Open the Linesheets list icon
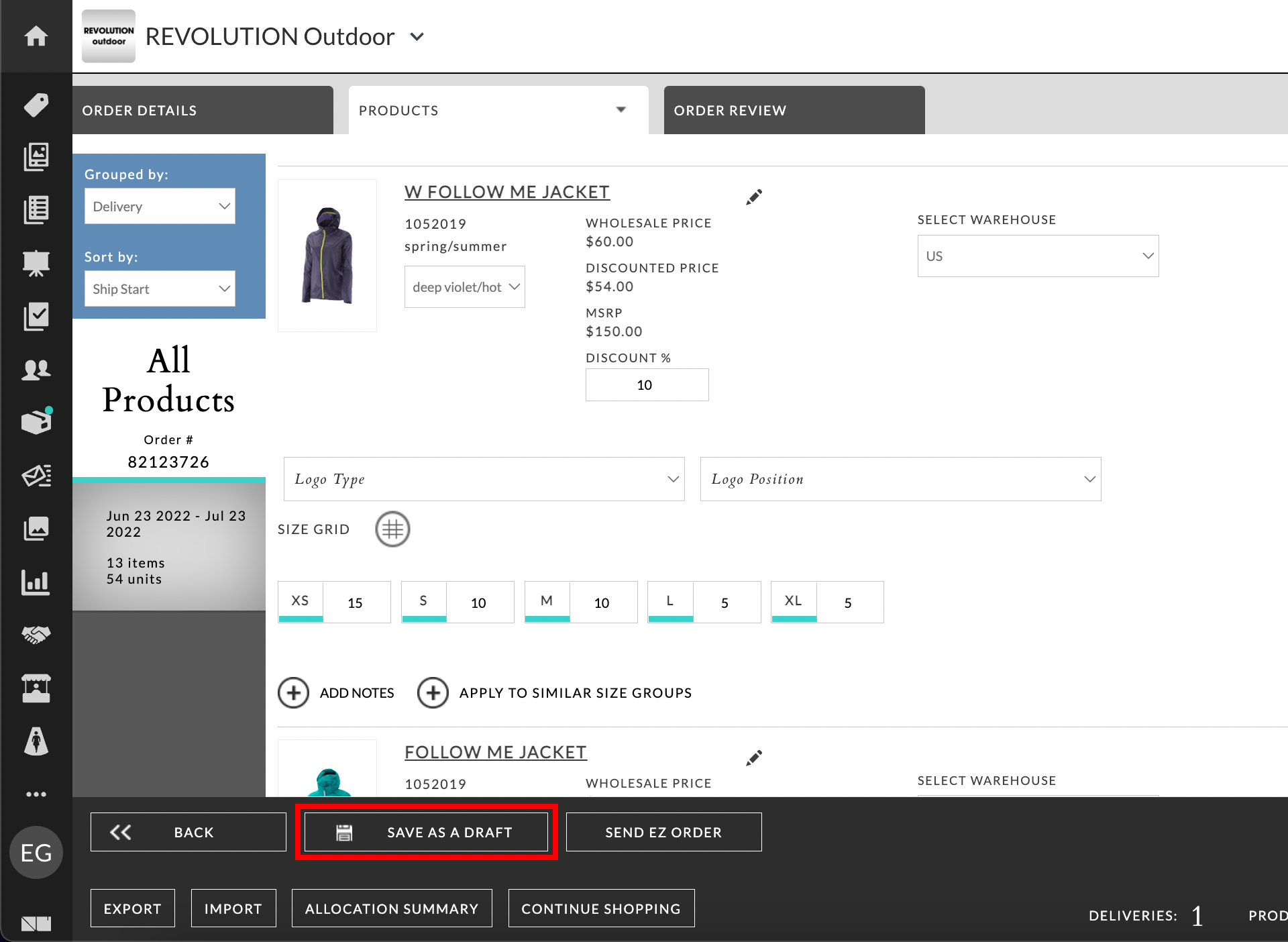 (37, 209)
